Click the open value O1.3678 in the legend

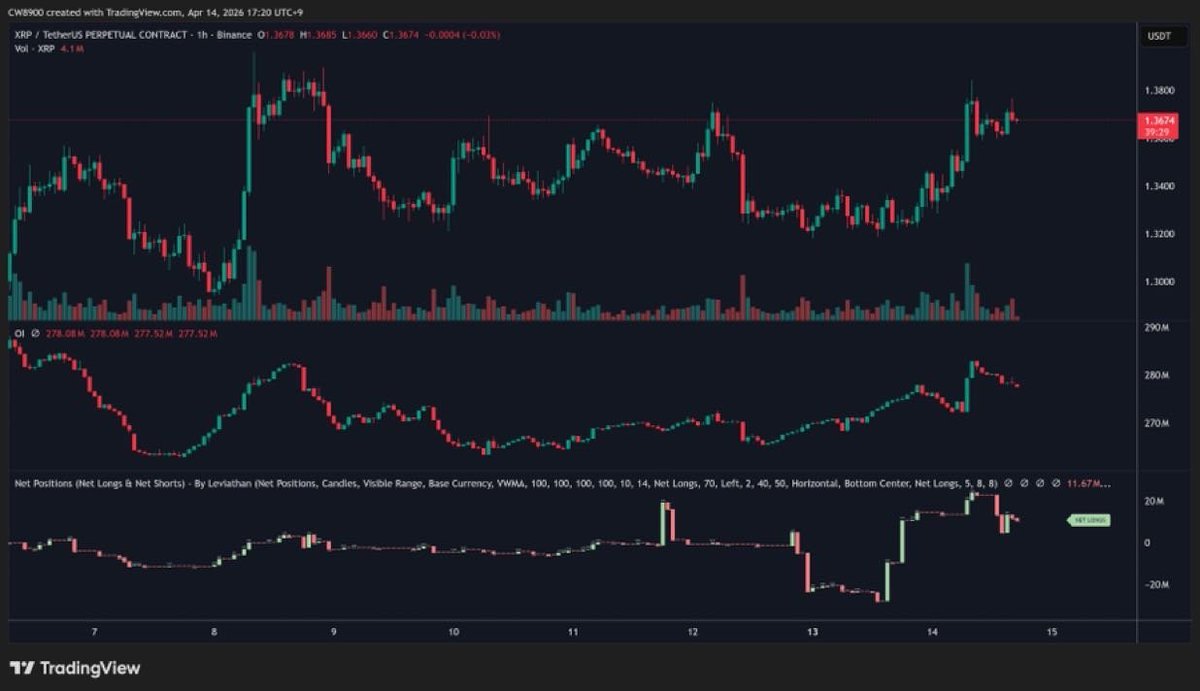tap(277, 35)
